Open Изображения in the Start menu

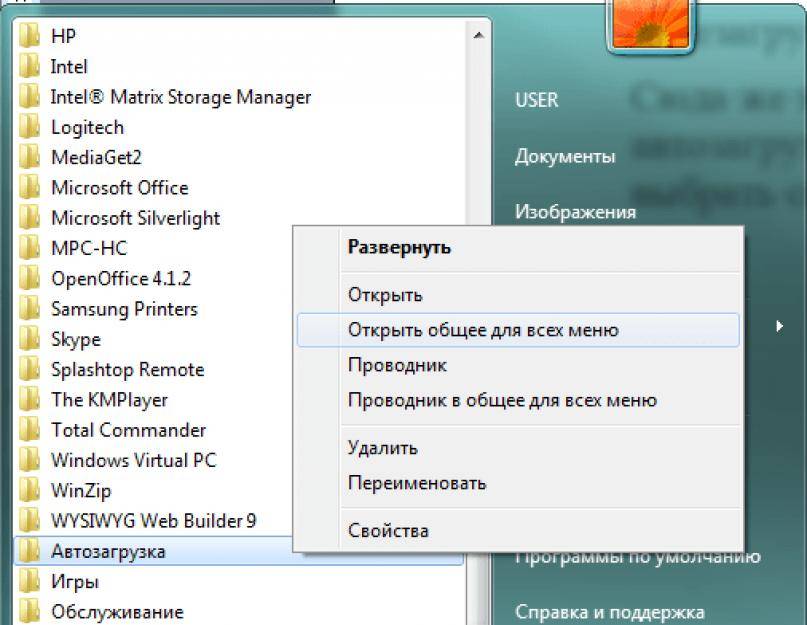575,212
